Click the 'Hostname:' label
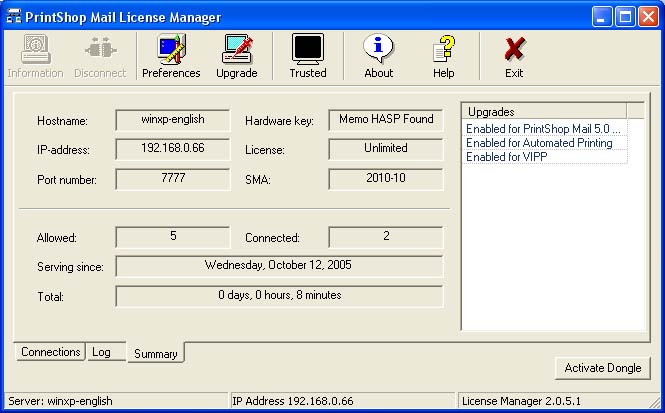665x413 pixels. coord(62,121)
